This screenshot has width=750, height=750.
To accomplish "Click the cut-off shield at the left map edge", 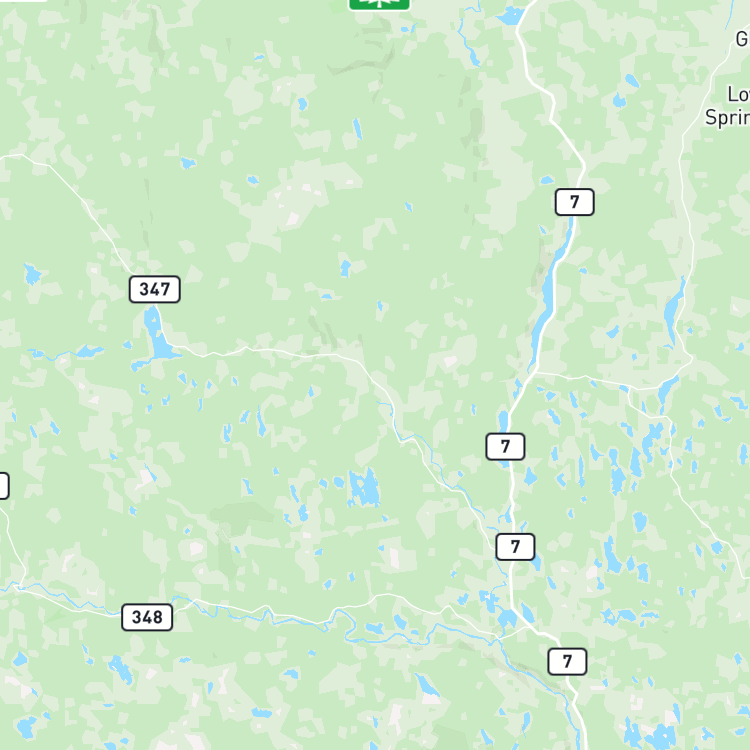I will (x=4, y=486).
